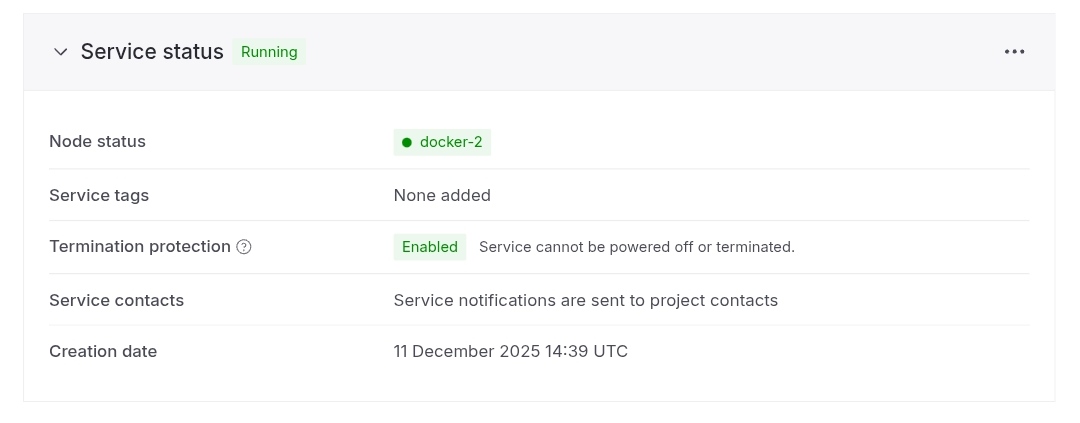Viewport: 1080px width, 423px height.
Task: Click the Creation date row label
Action: (103, 352)
